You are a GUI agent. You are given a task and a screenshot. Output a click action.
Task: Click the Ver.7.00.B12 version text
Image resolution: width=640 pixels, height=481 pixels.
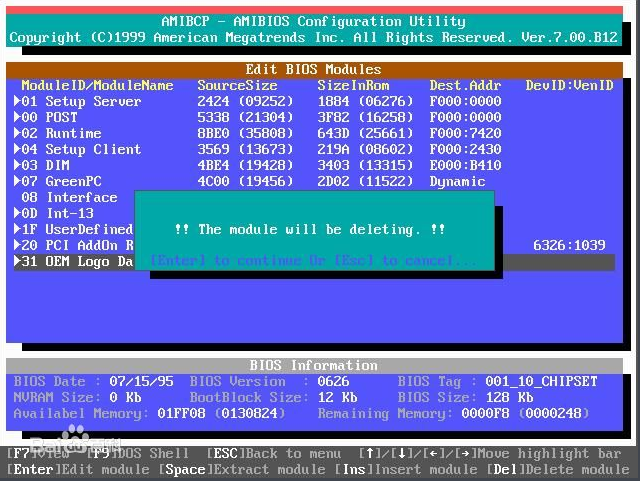(569, 37)
